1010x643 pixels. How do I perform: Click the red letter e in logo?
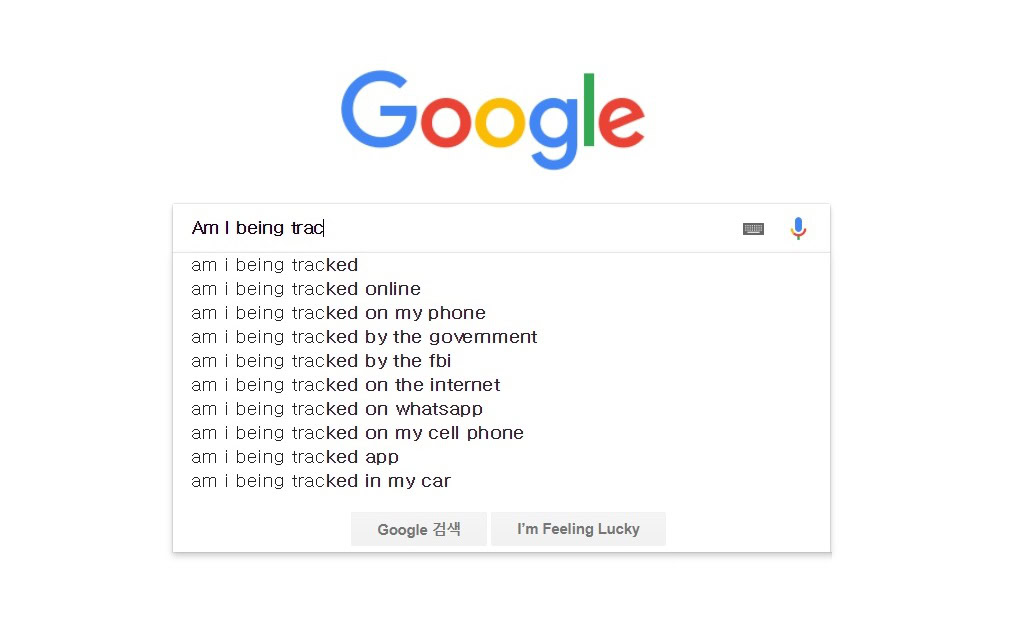pos(622,123)
